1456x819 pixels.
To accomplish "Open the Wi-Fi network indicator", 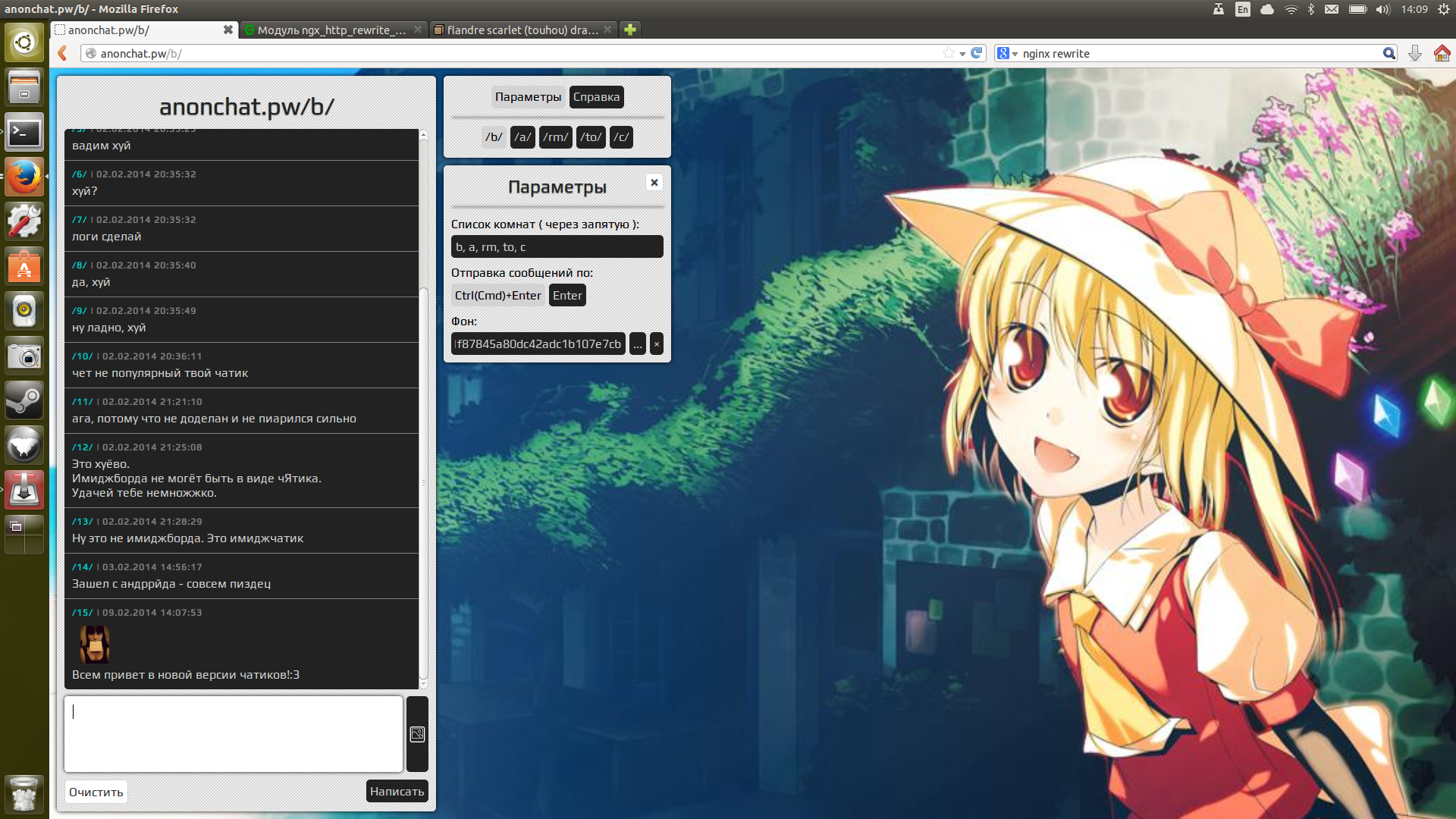I will coord(1291,9).
